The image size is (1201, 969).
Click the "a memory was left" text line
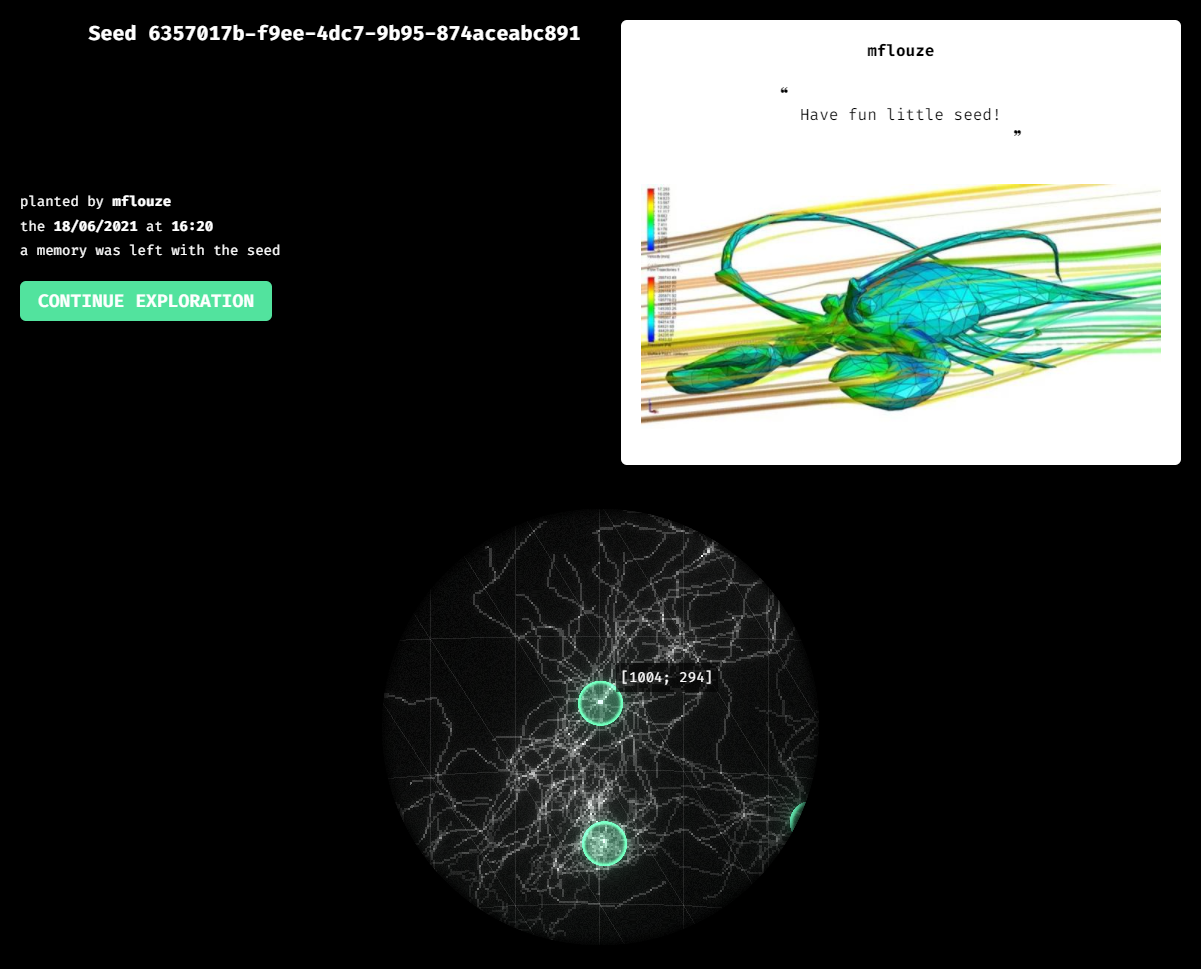150,250
